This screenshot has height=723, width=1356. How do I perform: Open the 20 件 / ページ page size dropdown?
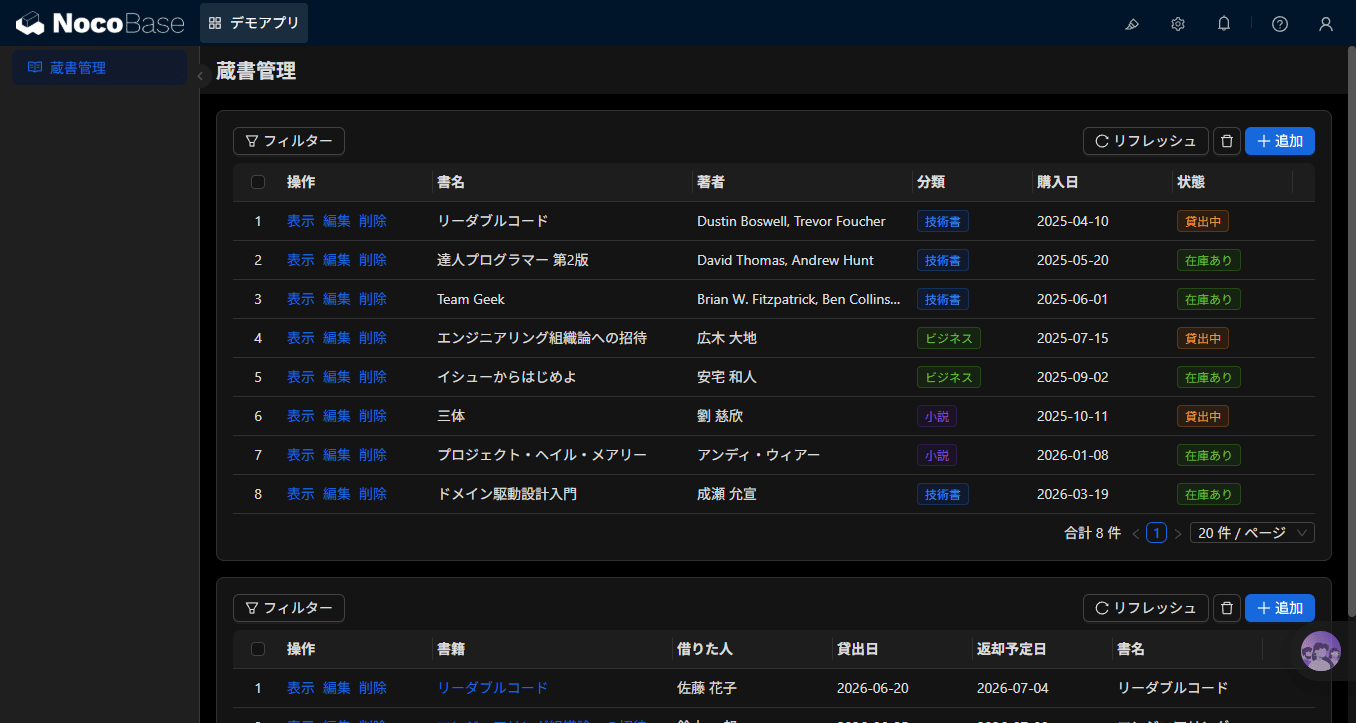1252,533
